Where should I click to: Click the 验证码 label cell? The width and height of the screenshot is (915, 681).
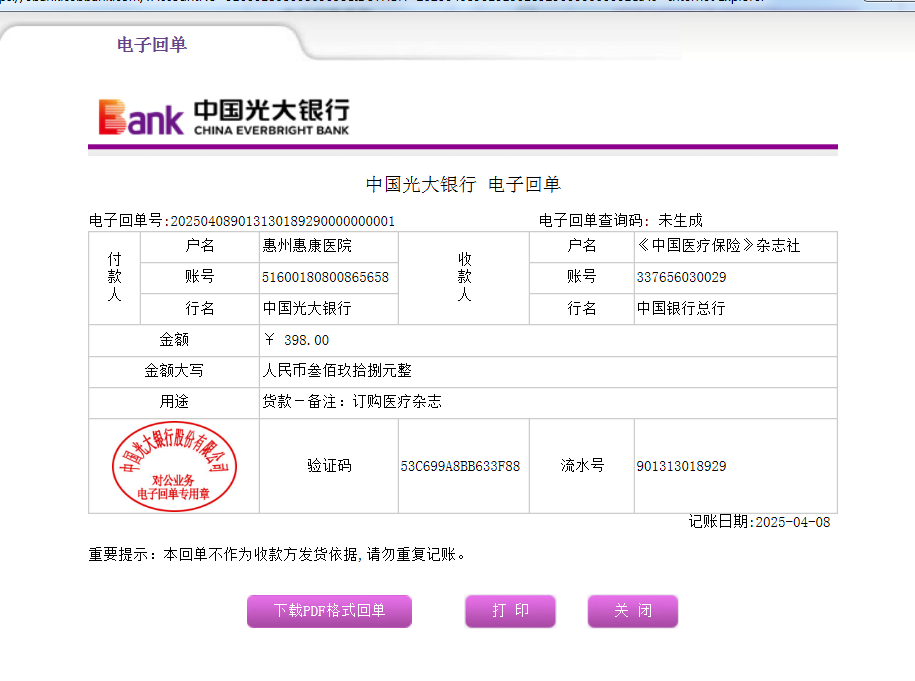click(329, 466)
